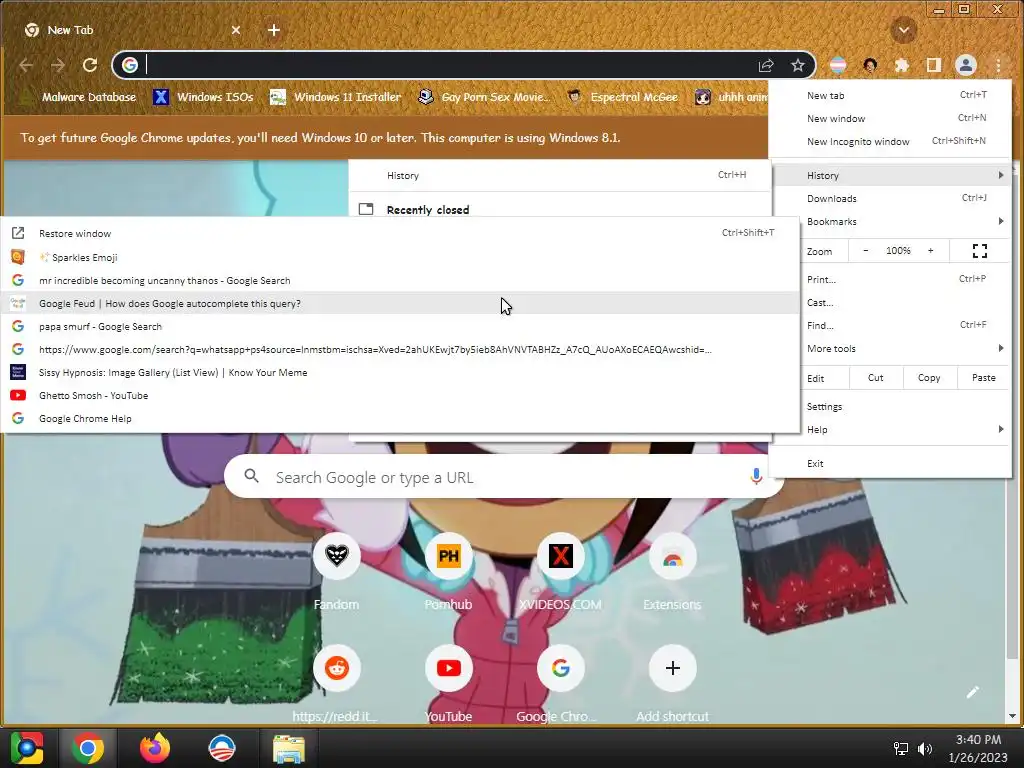Open Firefox from the taskbar

[x=155, y=748]
